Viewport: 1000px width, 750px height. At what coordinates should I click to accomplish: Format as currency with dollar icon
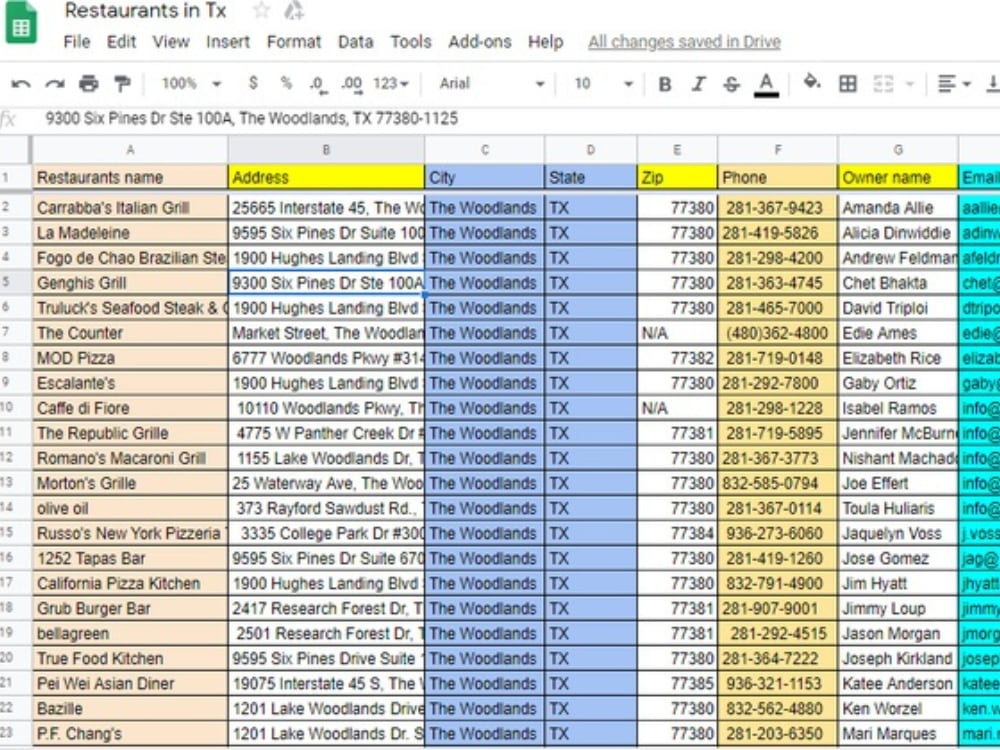point(253,83)
